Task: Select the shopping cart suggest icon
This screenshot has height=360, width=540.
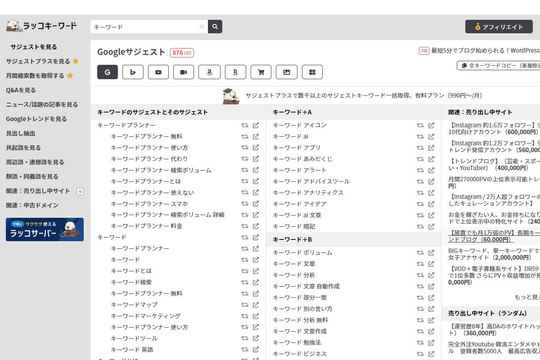Action: click(261, 72)
